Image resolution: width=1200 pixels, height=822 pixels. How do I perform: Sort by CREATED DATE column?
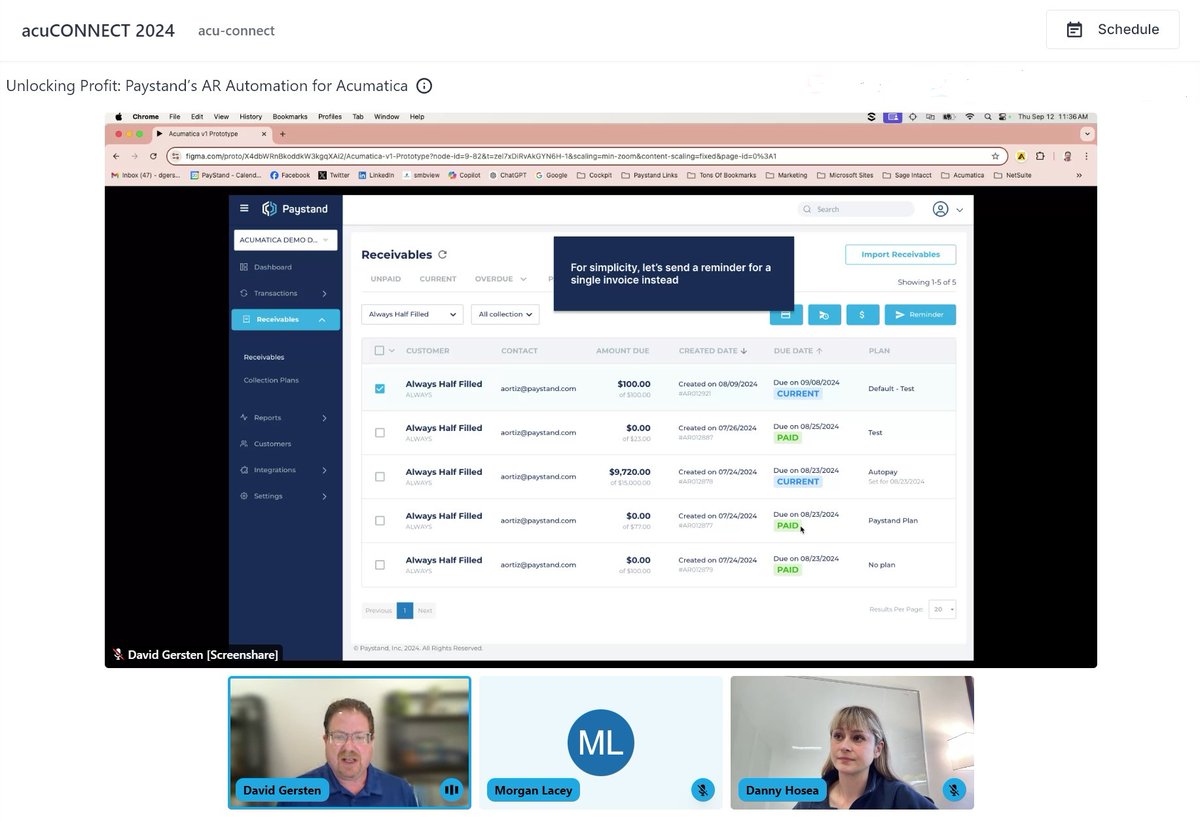coord(712,351)
